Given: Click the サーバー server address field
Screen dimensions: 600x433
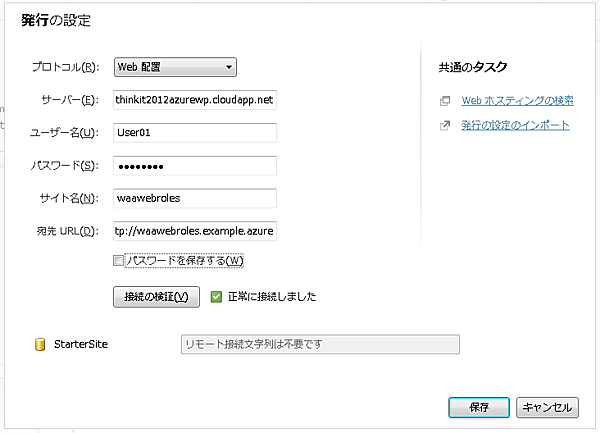Looking at the screenshot, I should 194,100.
